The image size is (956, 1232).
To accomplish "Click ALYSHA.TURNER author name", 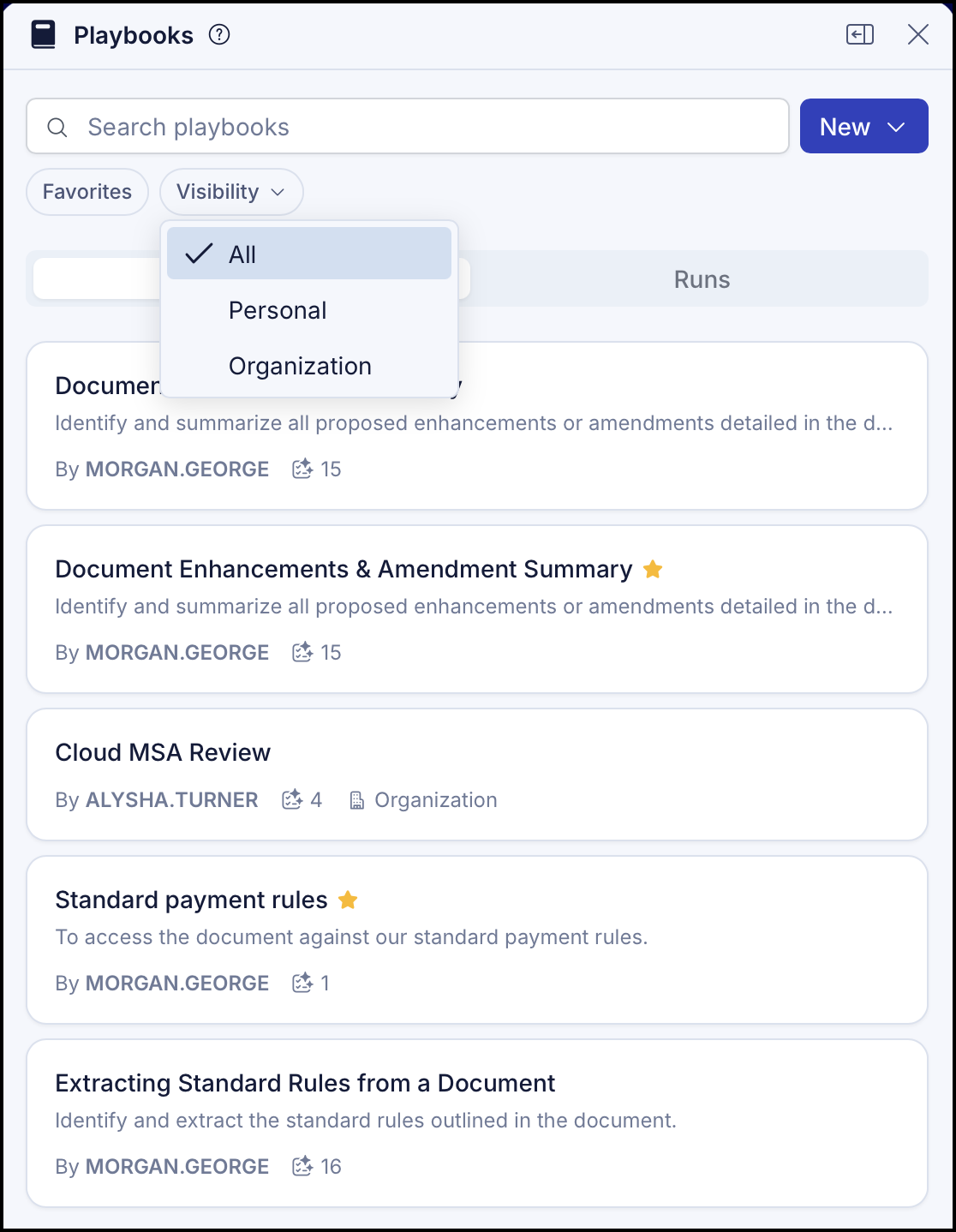I will (x=171, y=799).
